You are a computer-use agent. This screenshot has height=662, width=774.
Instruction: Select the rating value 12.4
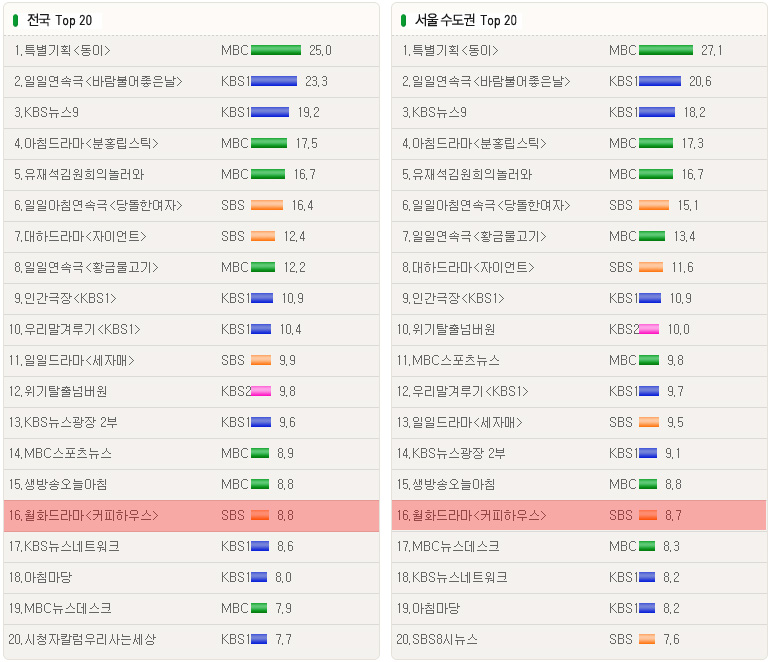(294, 236)
